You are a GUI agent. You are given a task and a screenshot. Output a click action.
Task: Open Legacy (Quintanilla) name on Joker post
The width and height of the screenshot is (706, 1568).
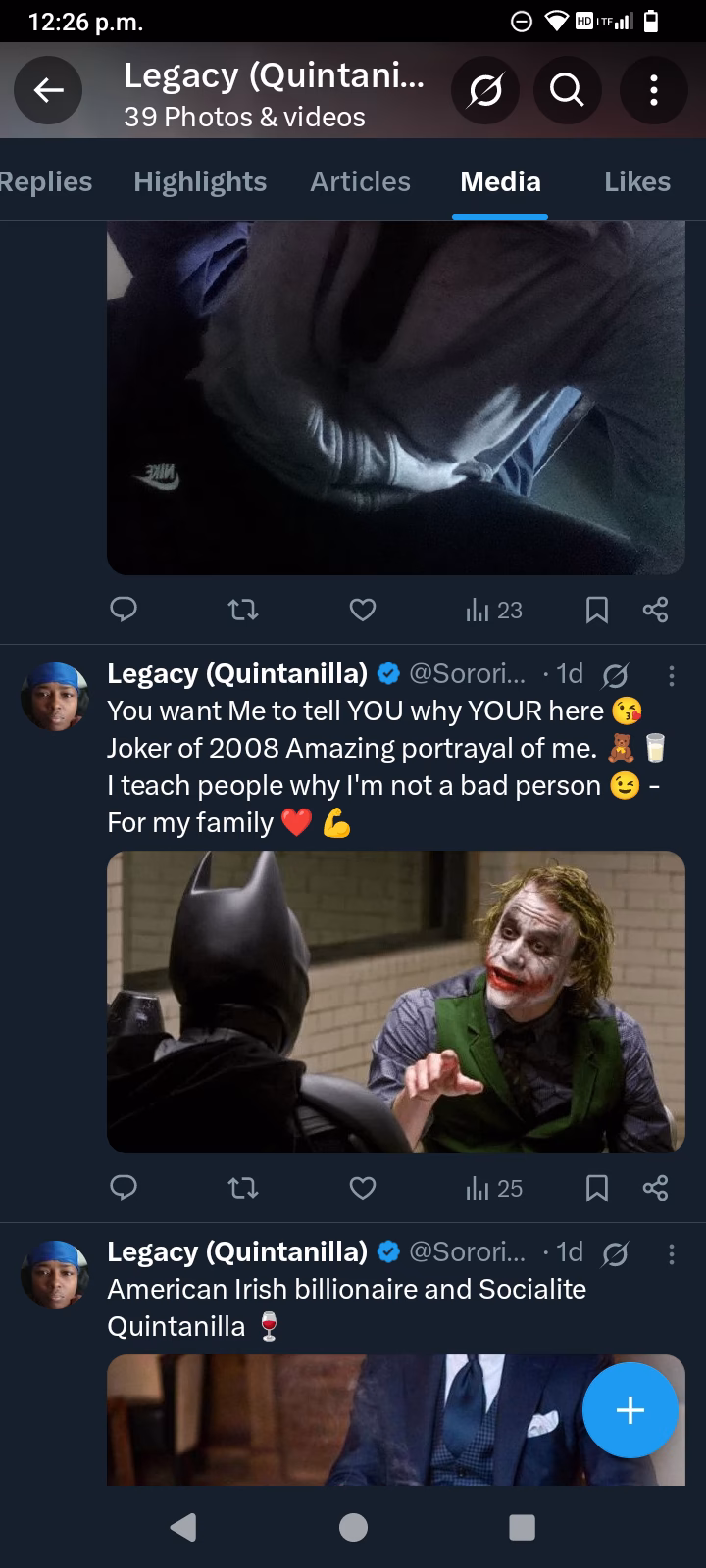click(236, 673)
